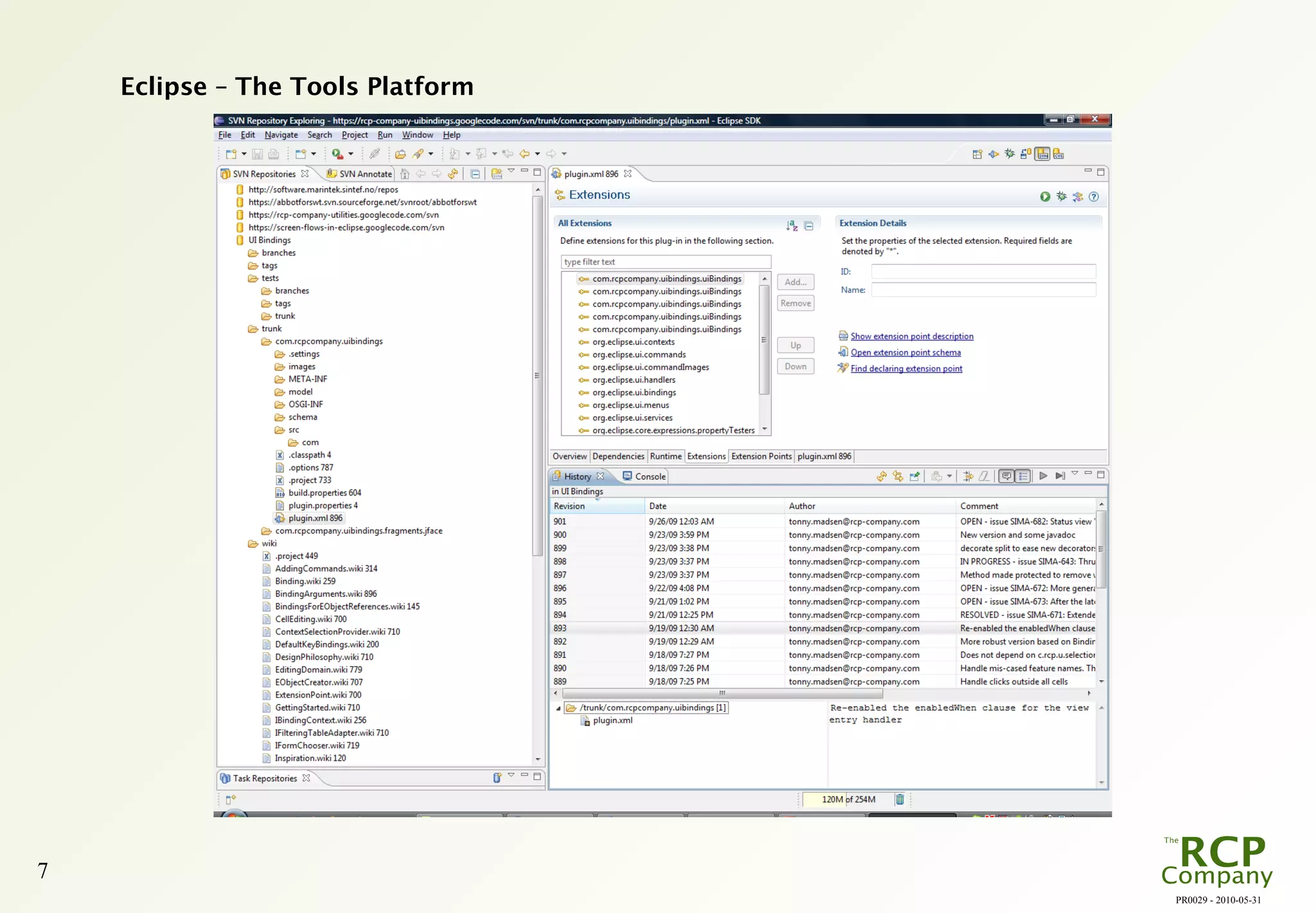Click the Name input field
This screenshot has height=913, width=1316.
(x=983, y=290)
